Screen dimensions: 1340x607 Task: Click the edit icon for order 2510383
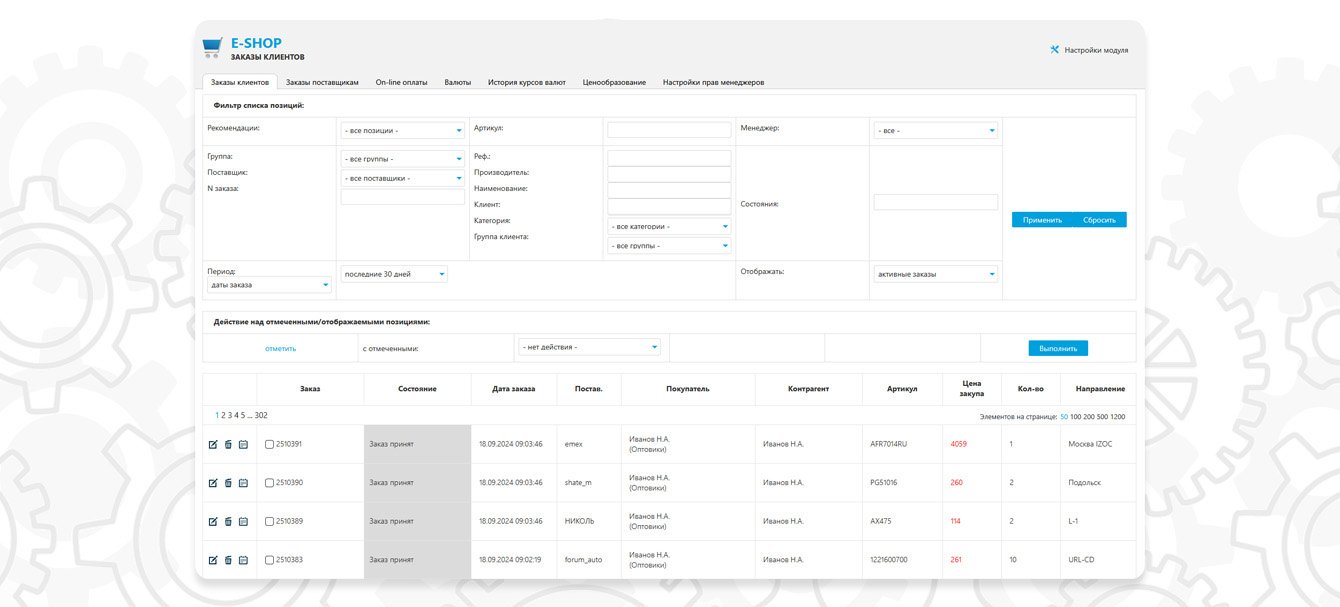coord(212,560)
